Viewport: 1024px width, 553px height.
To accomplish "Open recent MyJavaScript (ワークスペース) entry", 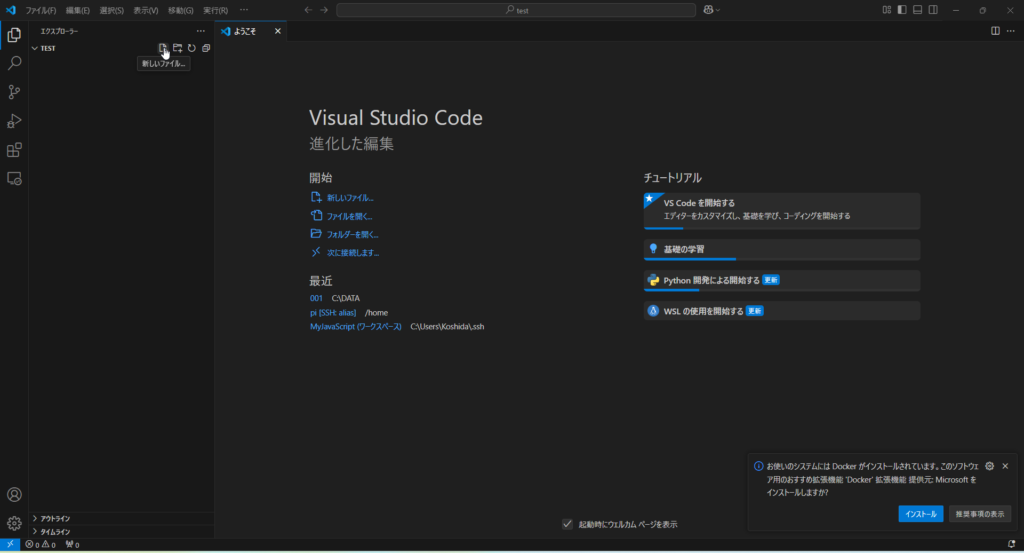I will 356,326.
